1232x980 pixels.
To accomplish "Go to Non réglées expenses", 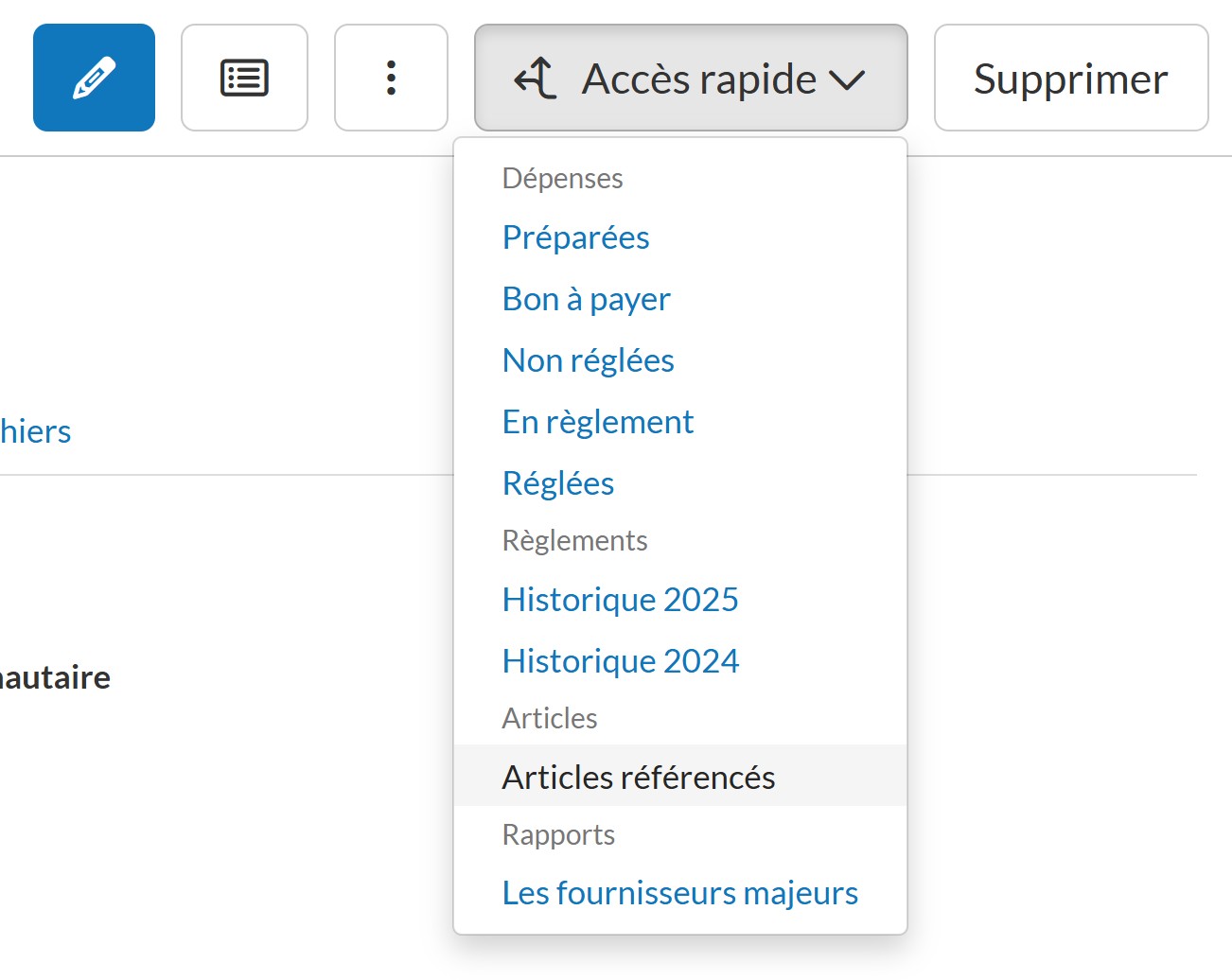I will coord(588,360).
